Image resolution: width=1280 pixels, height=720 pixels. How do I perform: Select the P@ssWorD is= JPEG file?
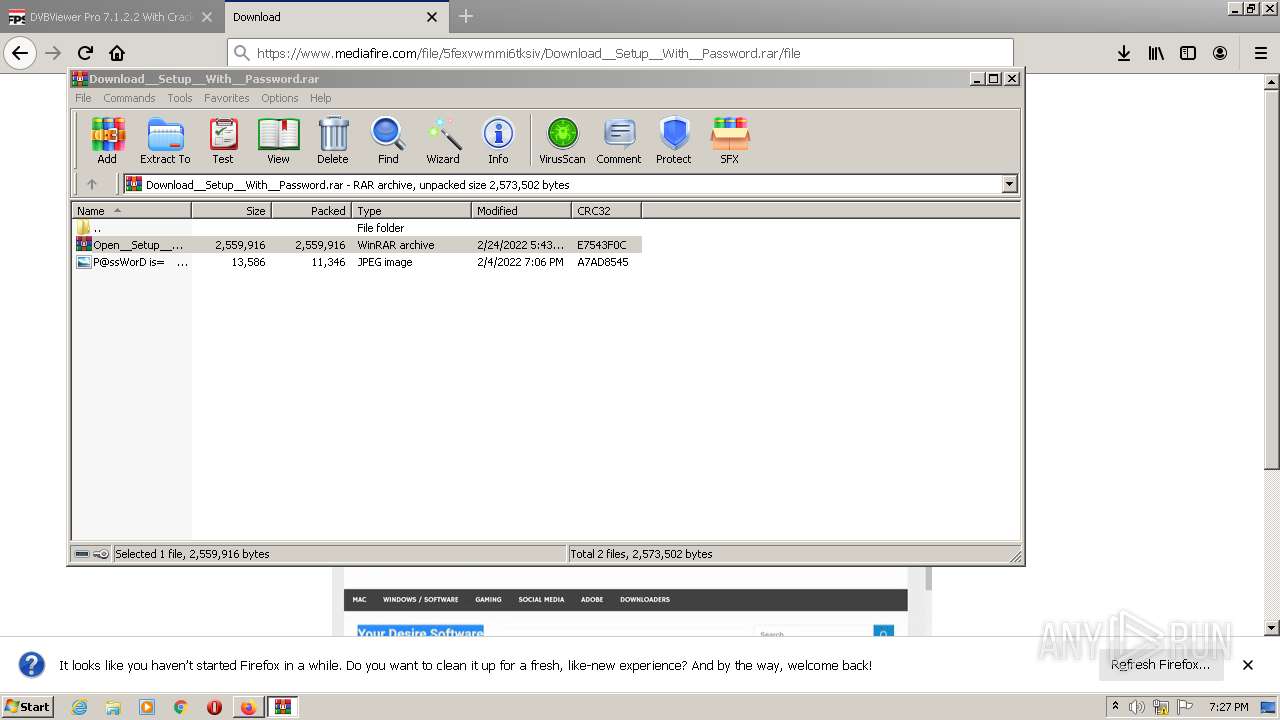point(356,262)
